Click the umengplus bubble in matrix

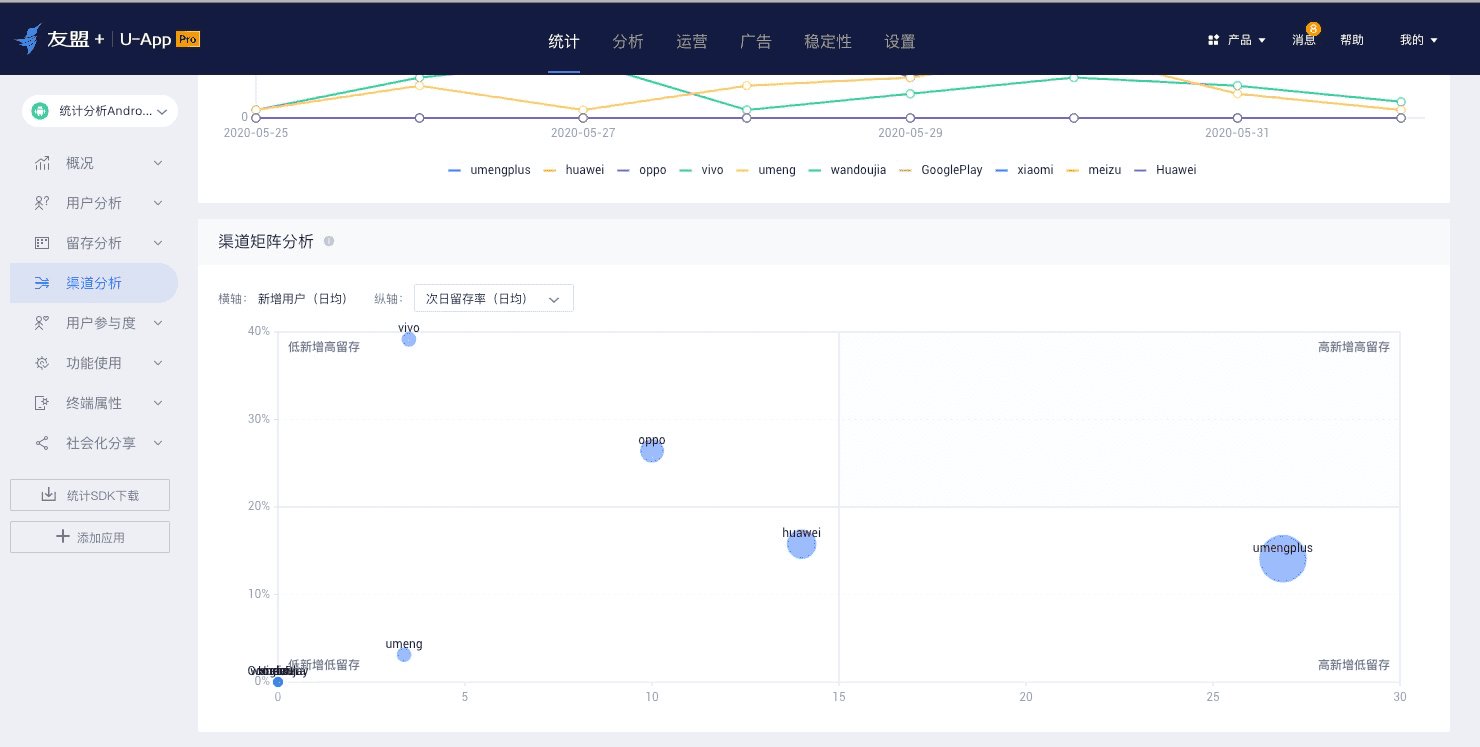[x=1283, y=558]
